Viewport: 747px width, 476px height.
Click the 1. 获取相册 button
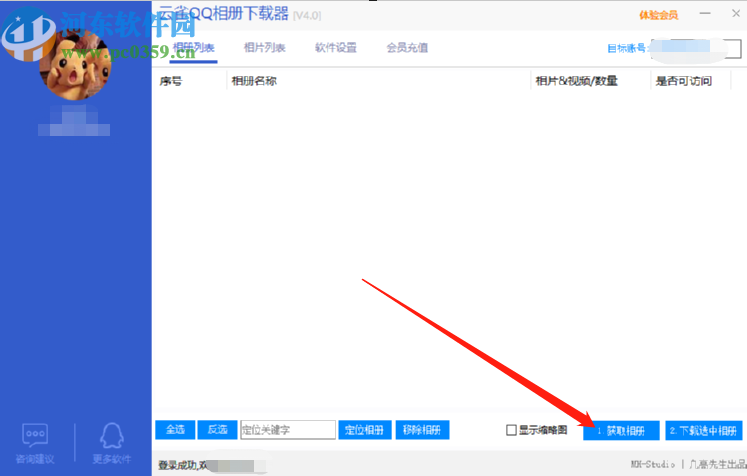pyautogui.click(x=621, y=431)
